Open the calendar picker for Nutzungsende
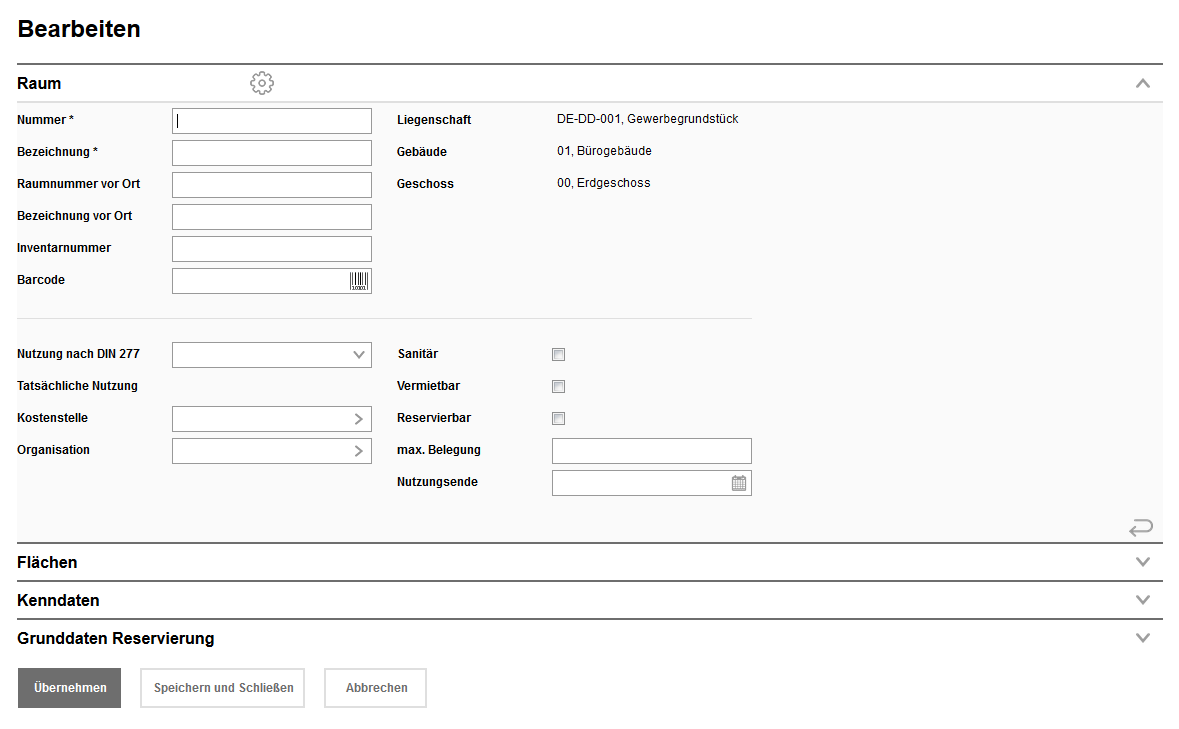The image size is (1179, 729). (x=739, y=483)
